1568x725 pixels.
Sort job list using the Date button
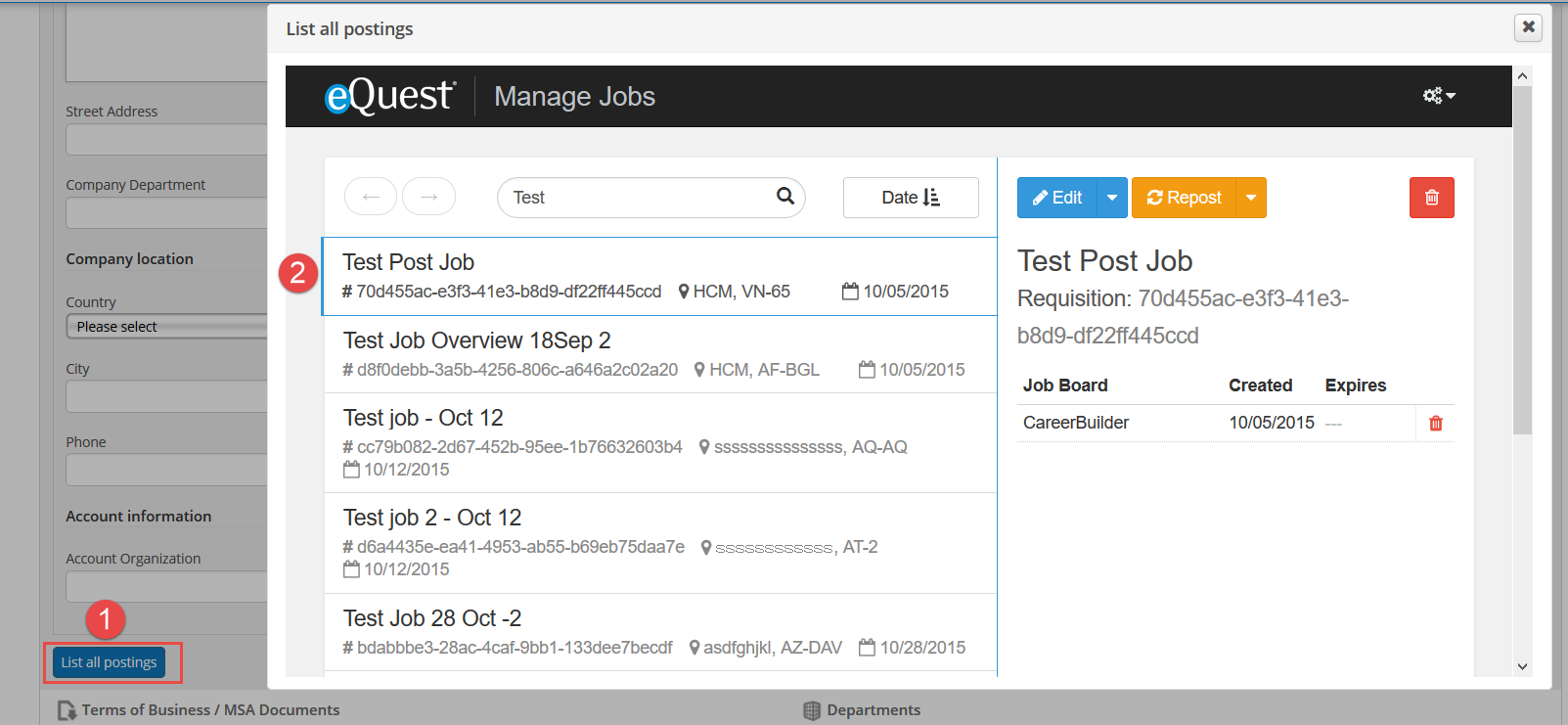[911, 198]
